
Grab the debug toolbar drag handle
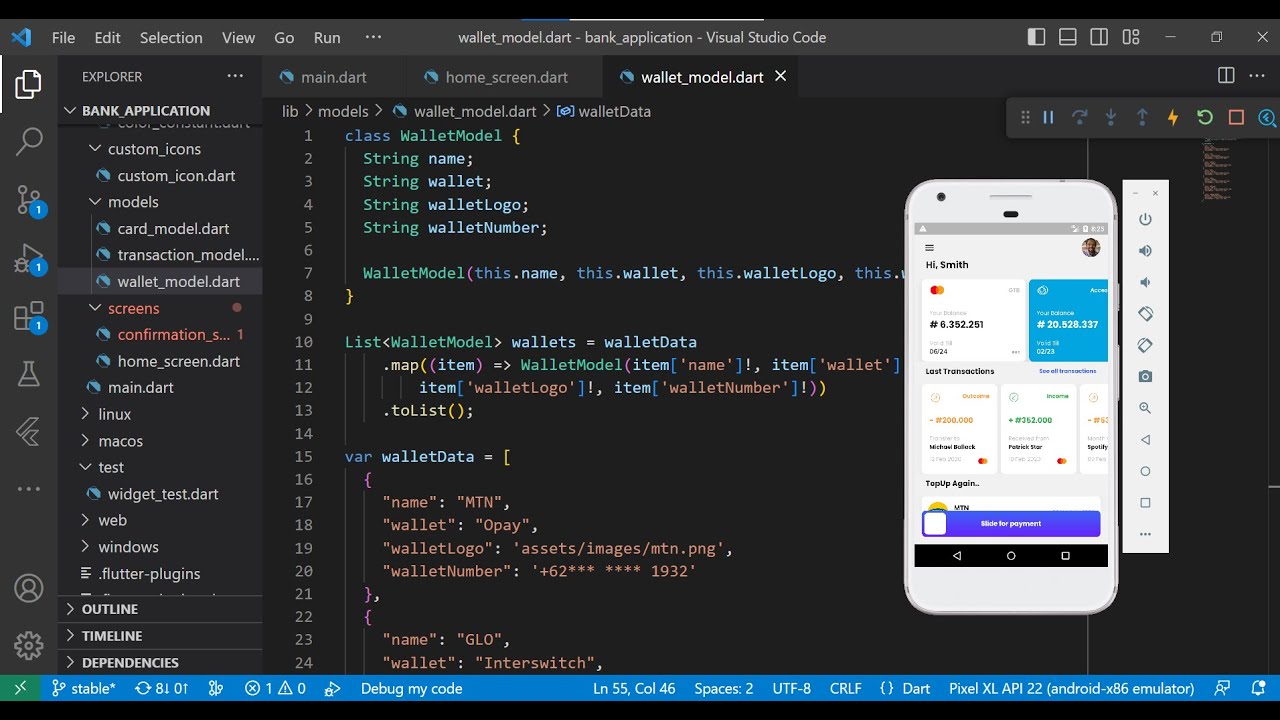1025,117
